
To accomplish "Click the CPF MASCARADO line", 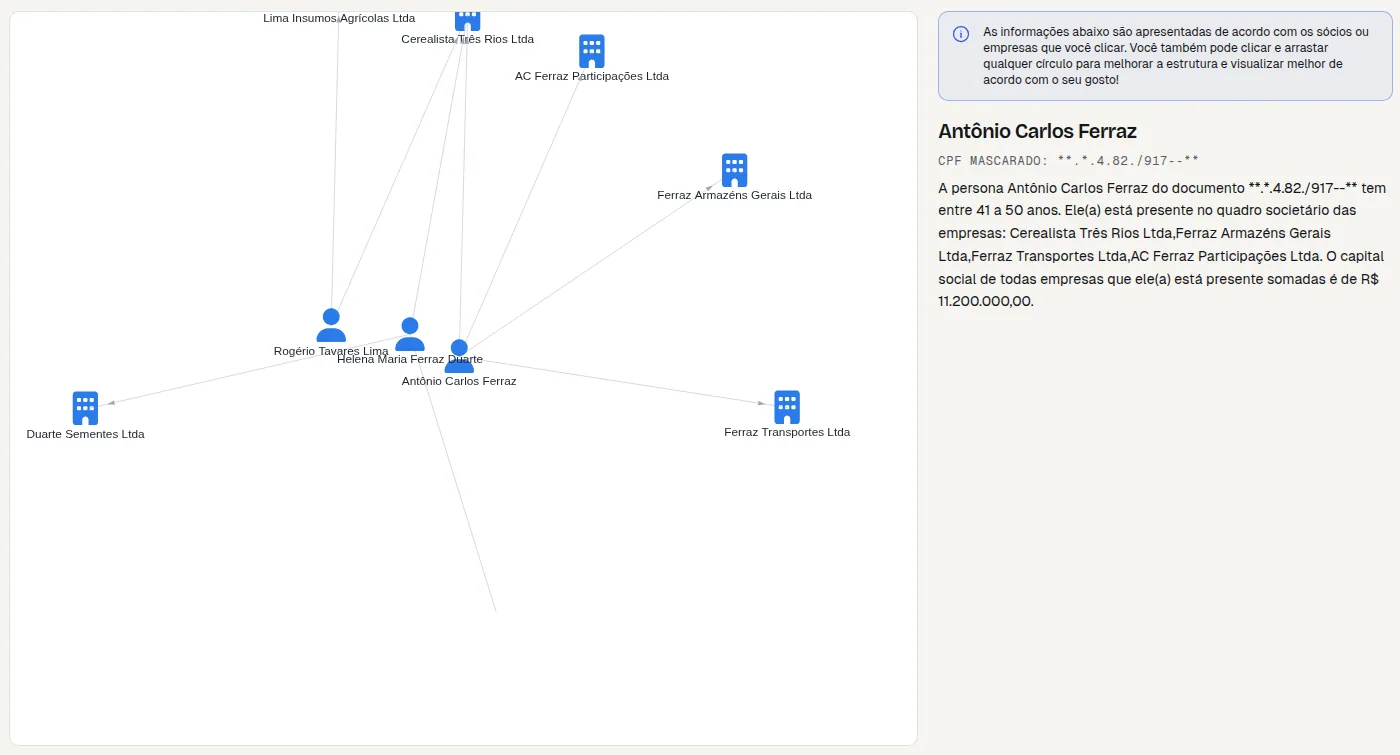I will [x=1068, y=160].
